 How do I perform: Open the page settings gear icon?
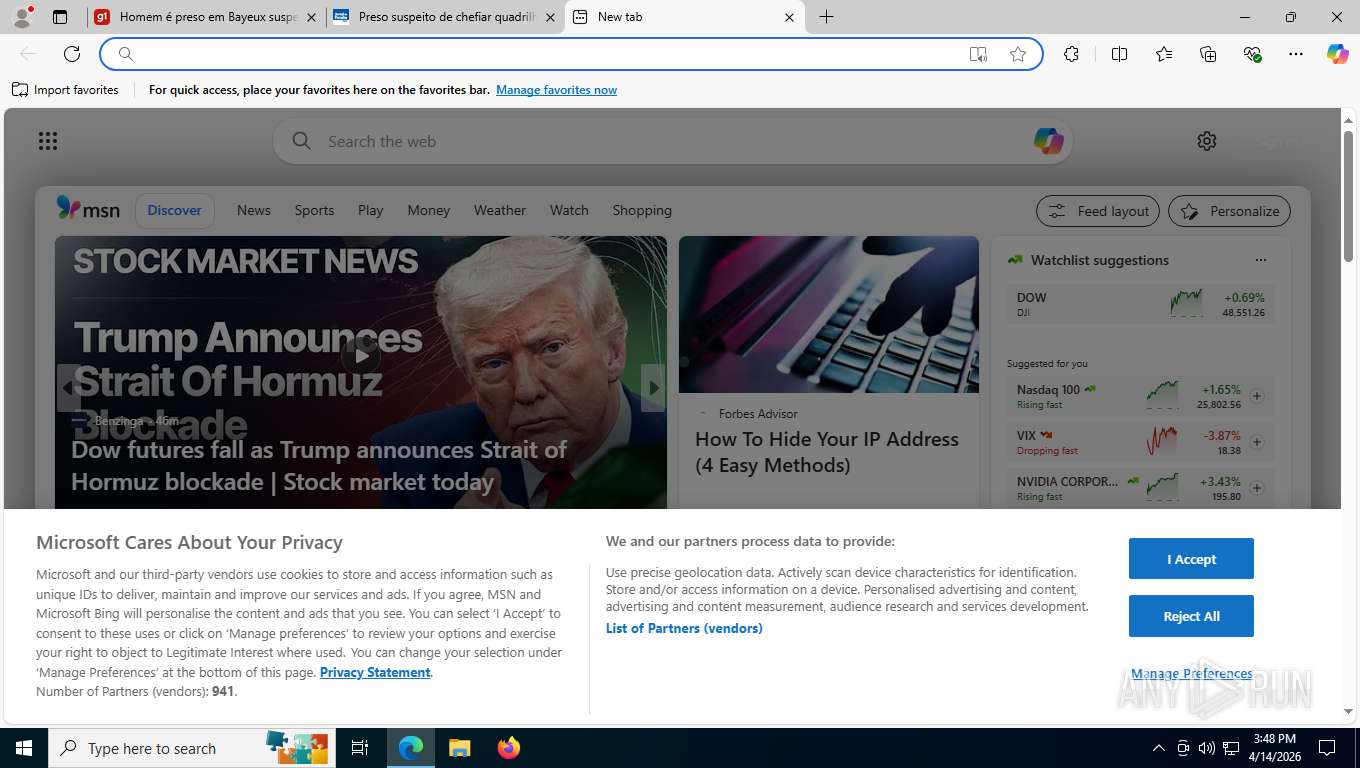pyautogui.click(x=1207, y=141)
